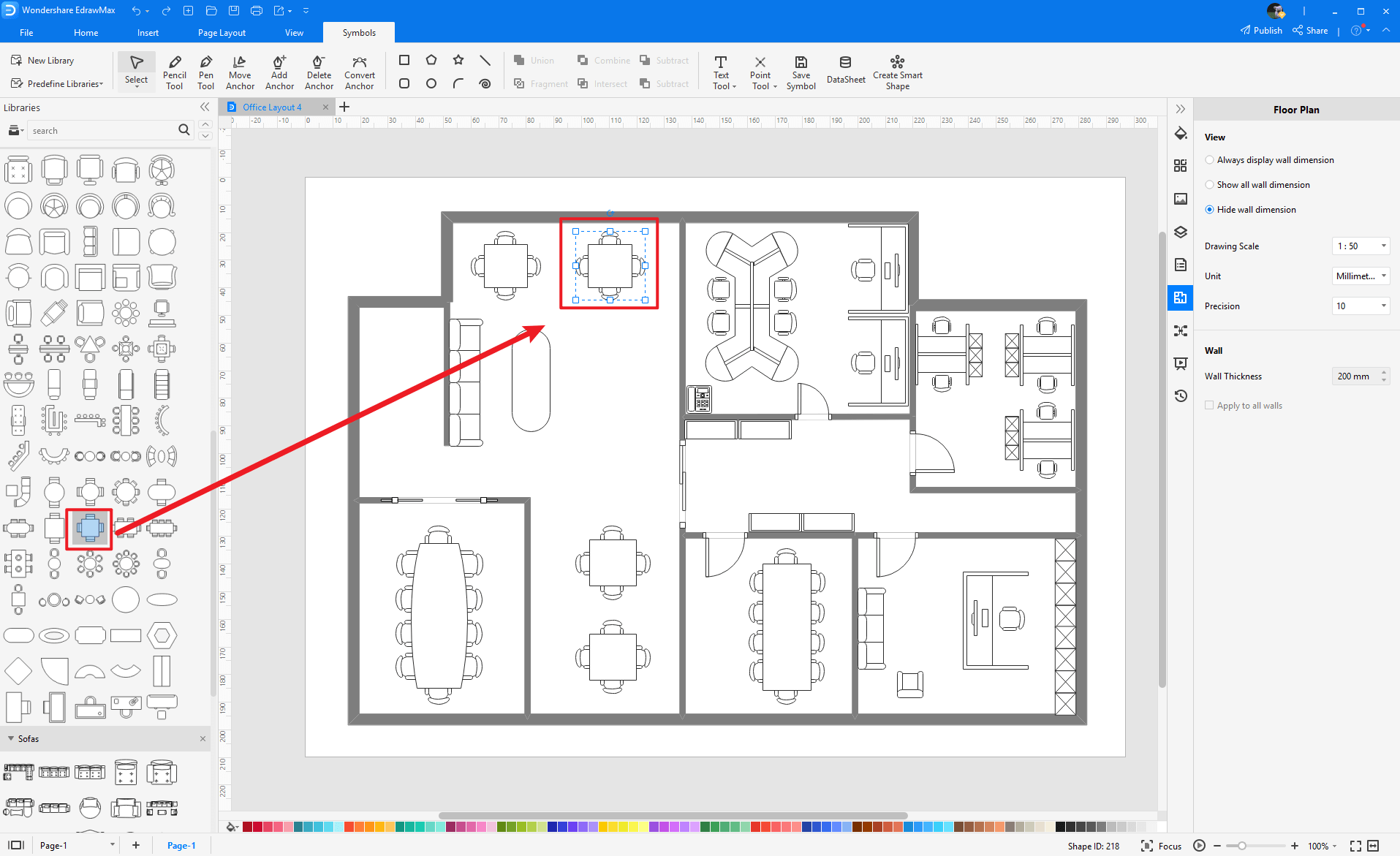The height and width of the screenshot is (856, 1400).
Task: Click the zoom slider handle
Action: point(1241,846)
